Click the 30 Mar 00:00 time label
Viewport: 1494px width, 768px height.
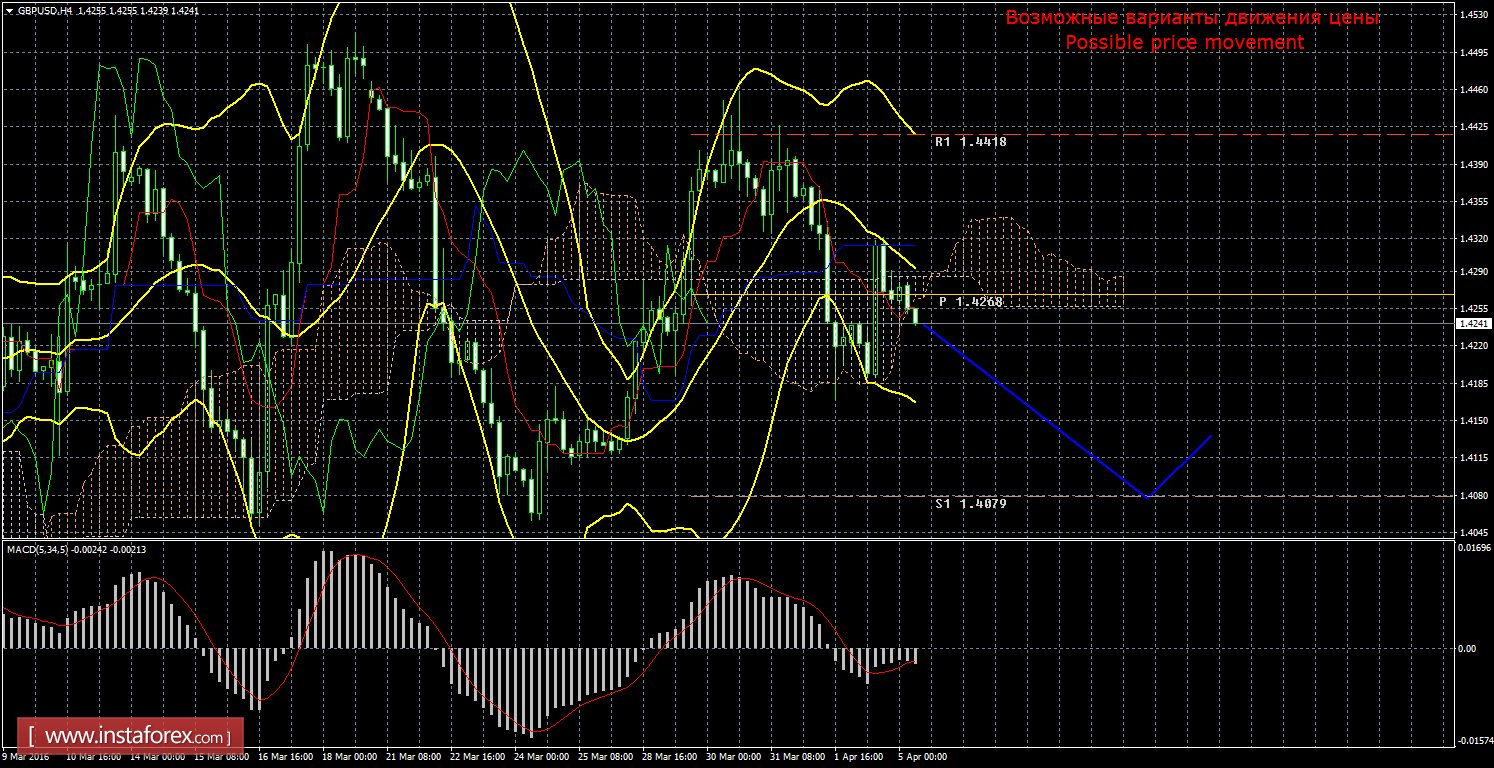pyautogui.click(x=734, y=758)
